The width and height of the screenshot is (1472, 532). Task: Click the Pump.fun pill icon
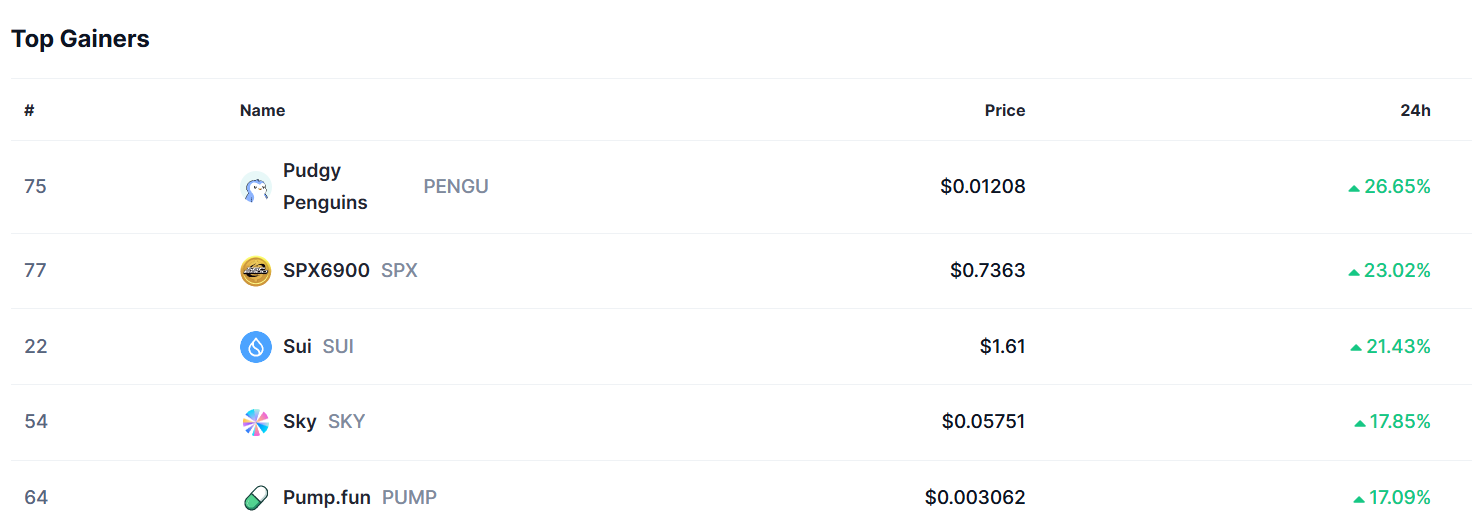pyautogui.click(x=256, y=498)
